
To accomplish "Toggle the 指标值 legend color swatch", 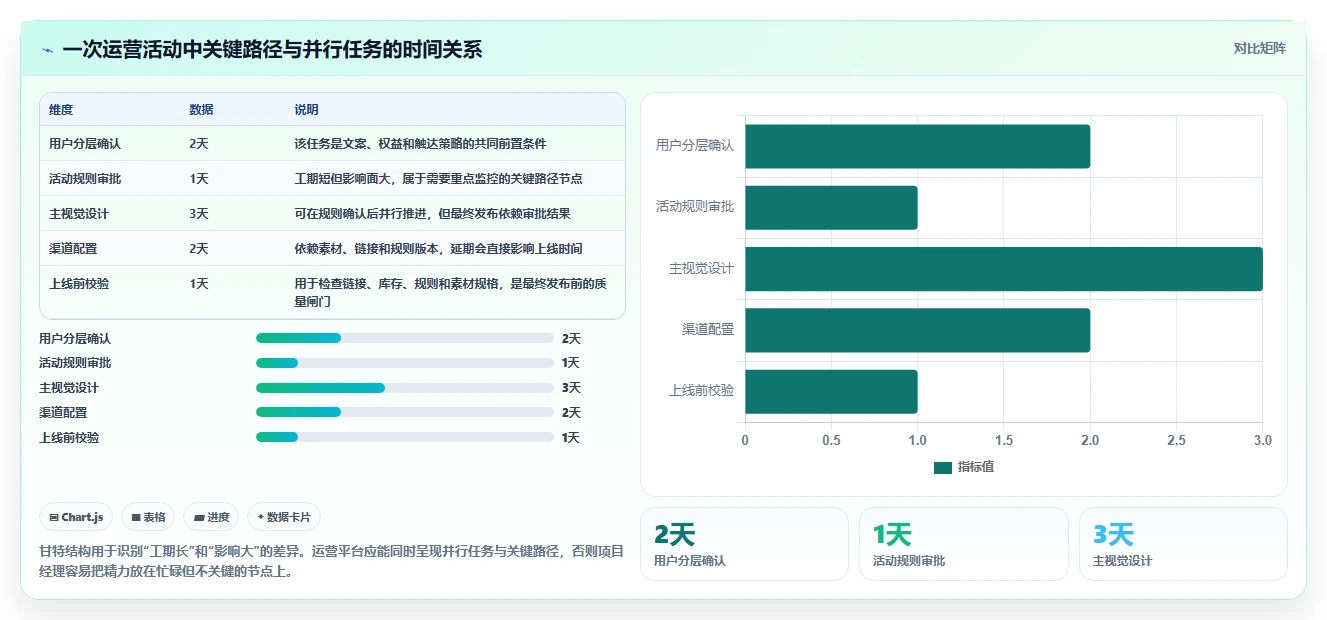I will point(943,467).
